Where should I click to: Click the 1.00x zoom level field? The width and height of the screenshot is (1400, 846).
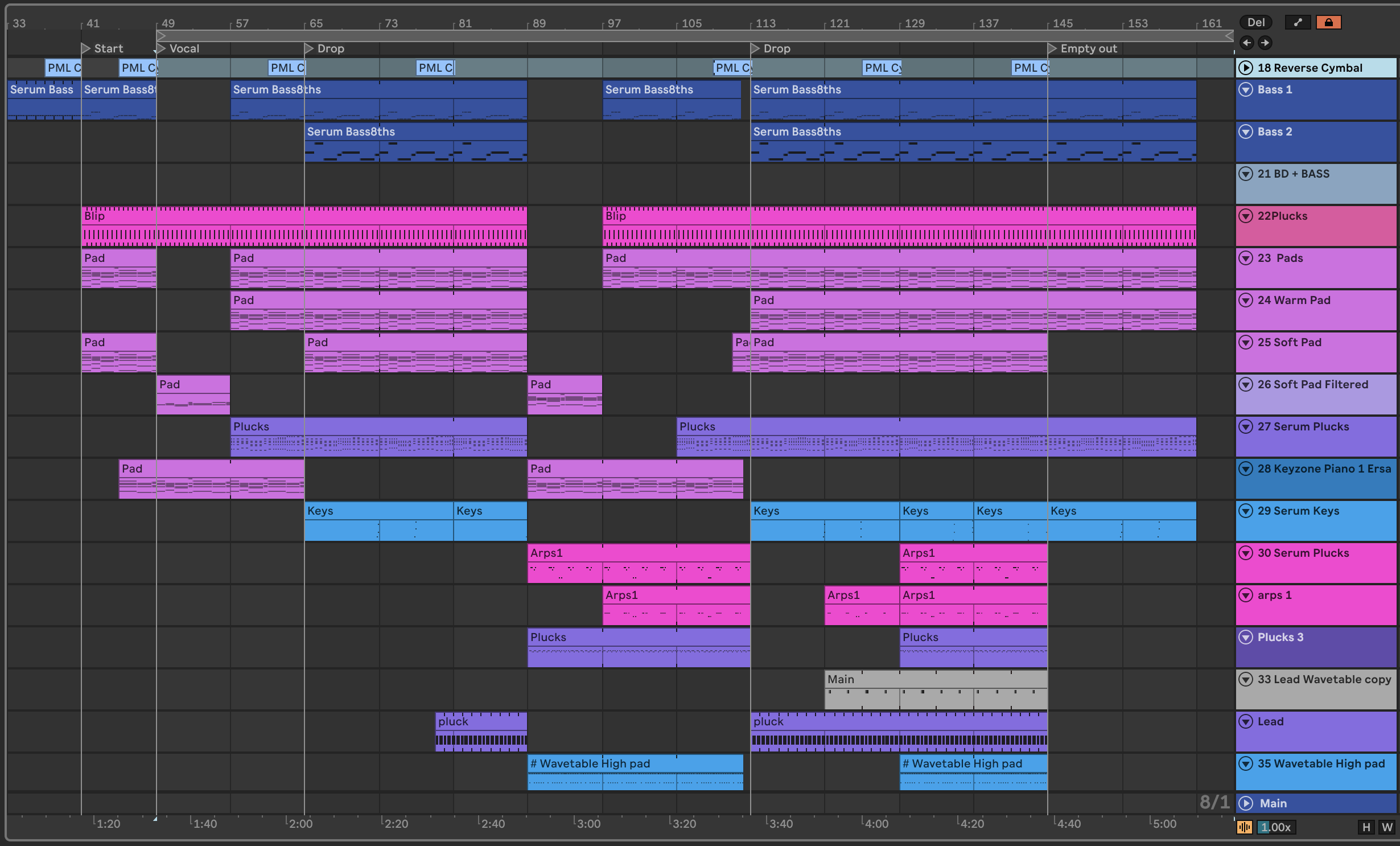[x=1277, y=827]
